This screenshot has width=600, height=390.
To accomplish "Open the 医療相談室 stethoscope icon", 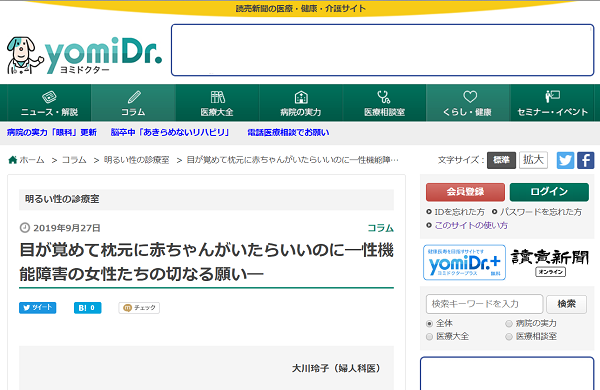I will pyautogui.click(x=384, y=97).
